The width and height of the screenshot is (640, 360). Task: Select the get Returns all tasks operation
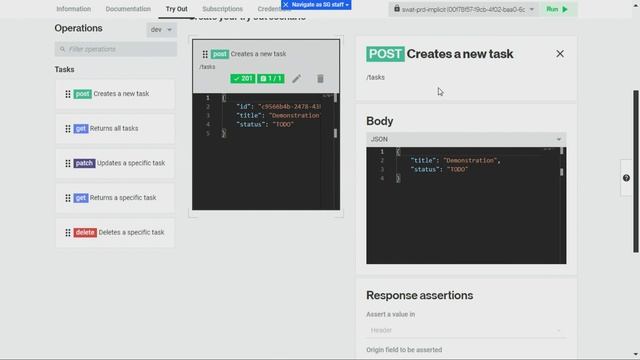coord(115,129)
